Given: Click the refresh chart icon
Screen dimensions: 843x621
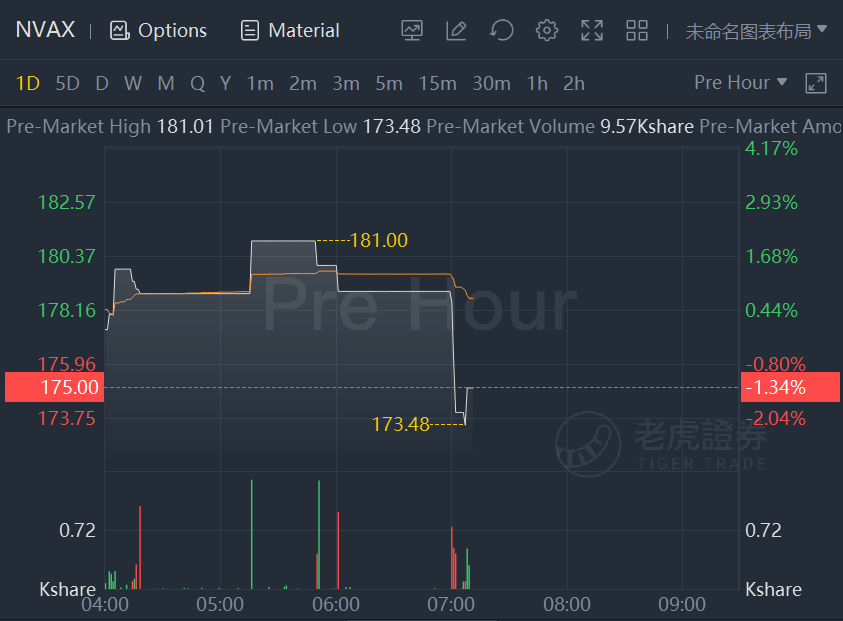Looking at the screenshot, I should pos(502,30).
